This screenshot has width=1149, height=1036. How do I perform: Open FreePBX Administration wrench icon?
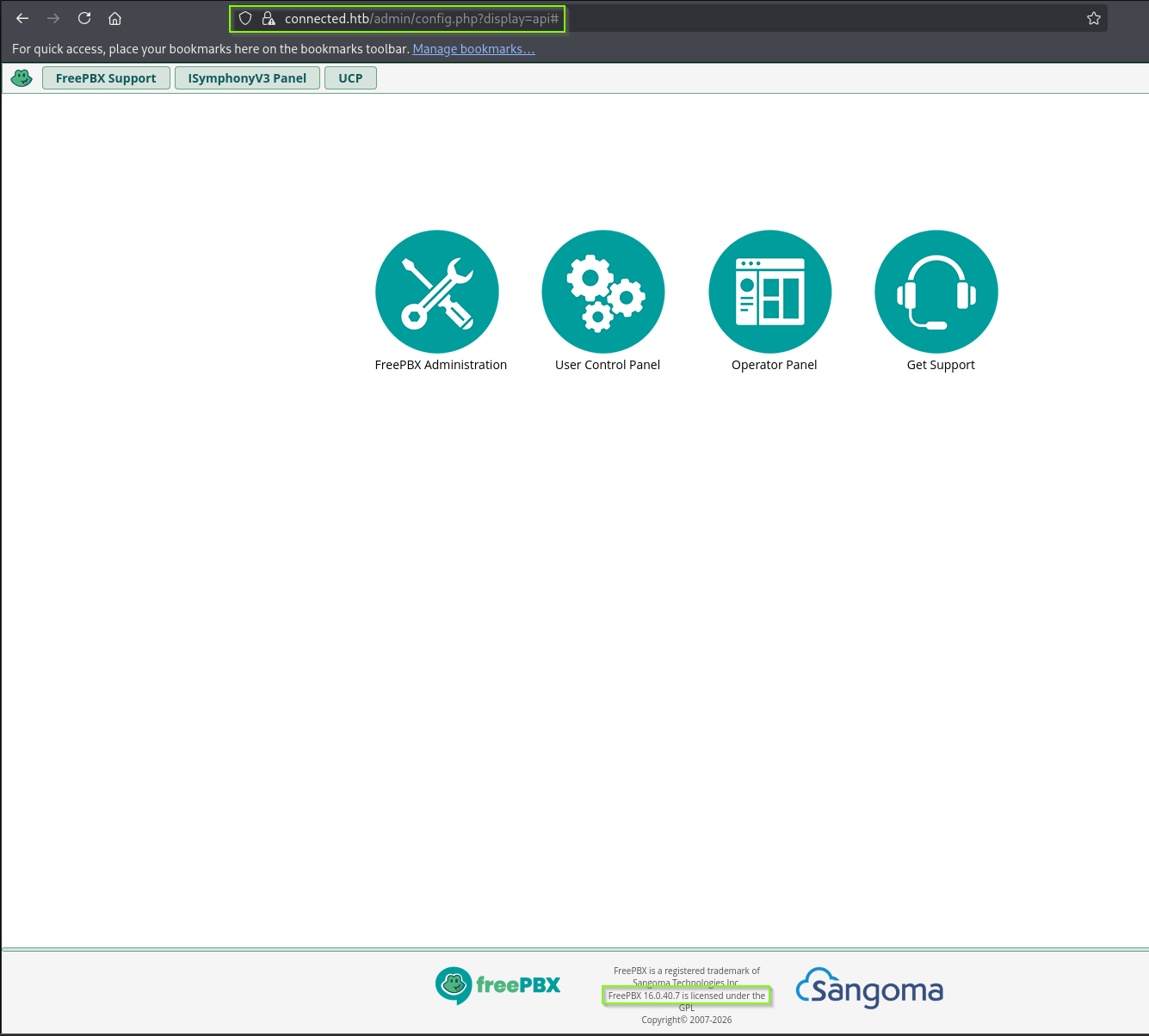[x=437, y=292]
